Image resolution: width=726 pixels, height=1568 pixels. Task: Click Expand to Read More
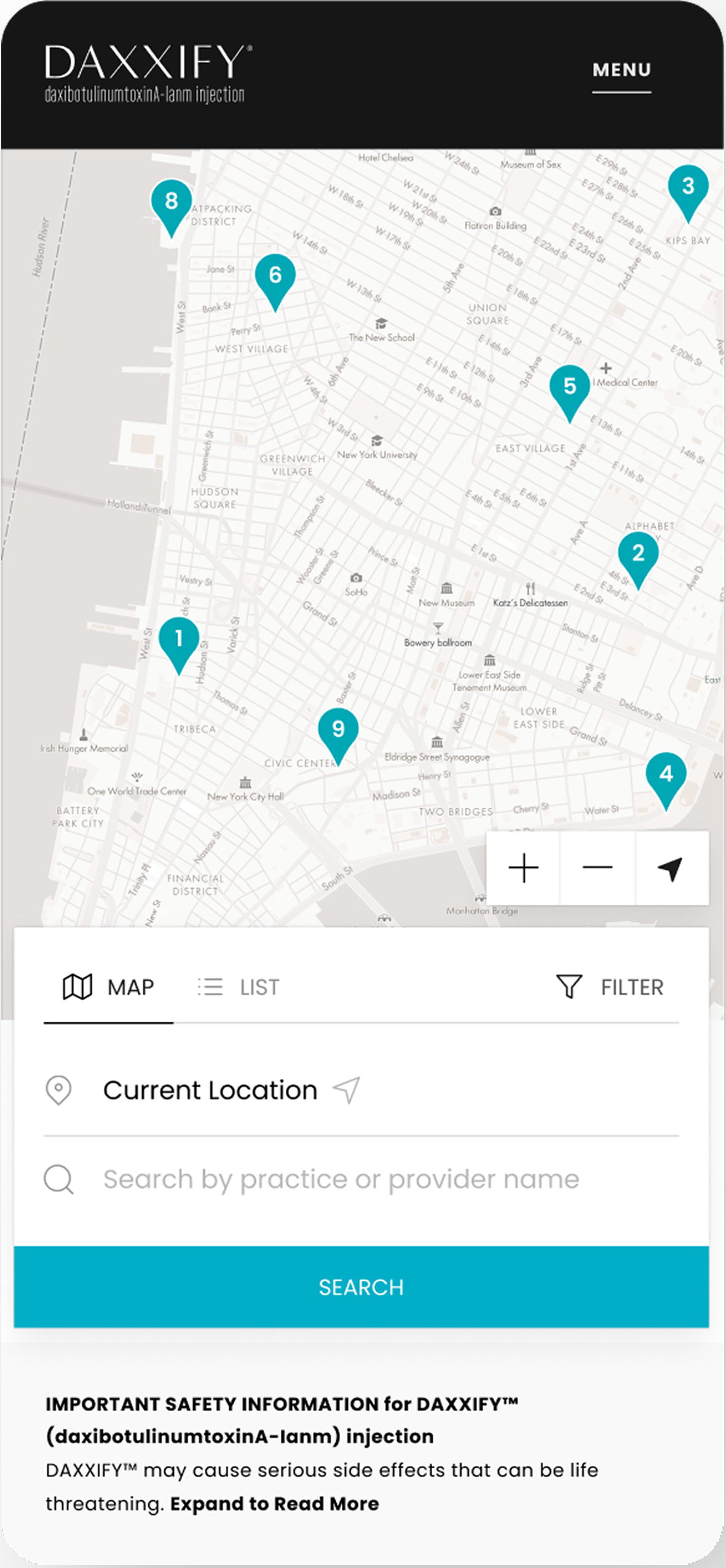pyautogui.click(x=274, y=1503)
